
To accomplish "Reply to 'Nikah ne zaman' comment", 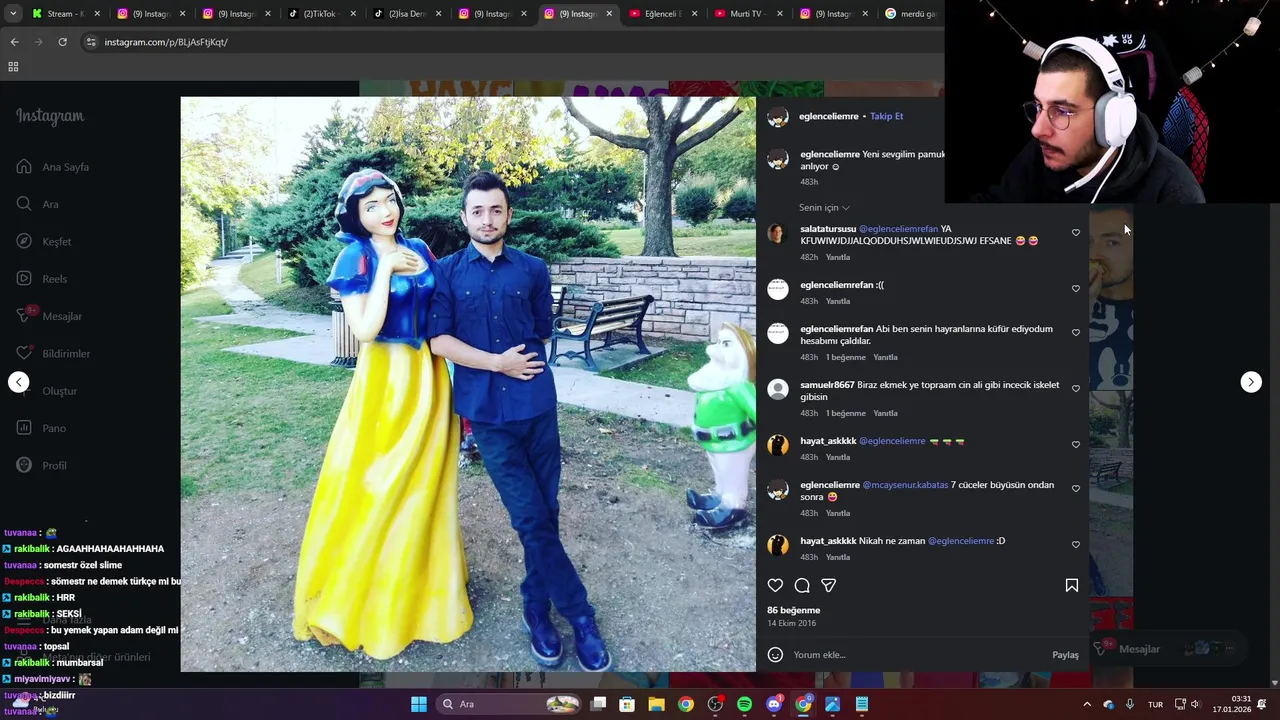I will coord(838,557).
